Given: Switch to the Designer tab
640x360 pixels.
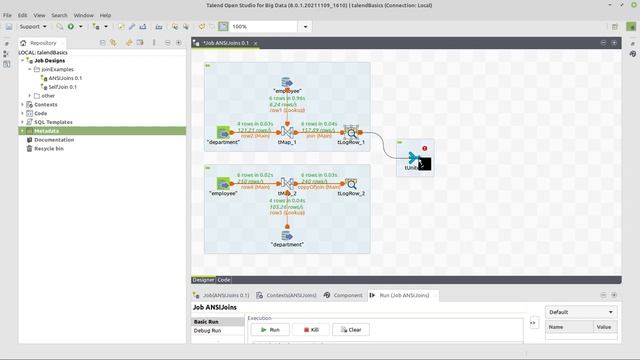Looking at the screenshot, I should click(x=203, y=280).
